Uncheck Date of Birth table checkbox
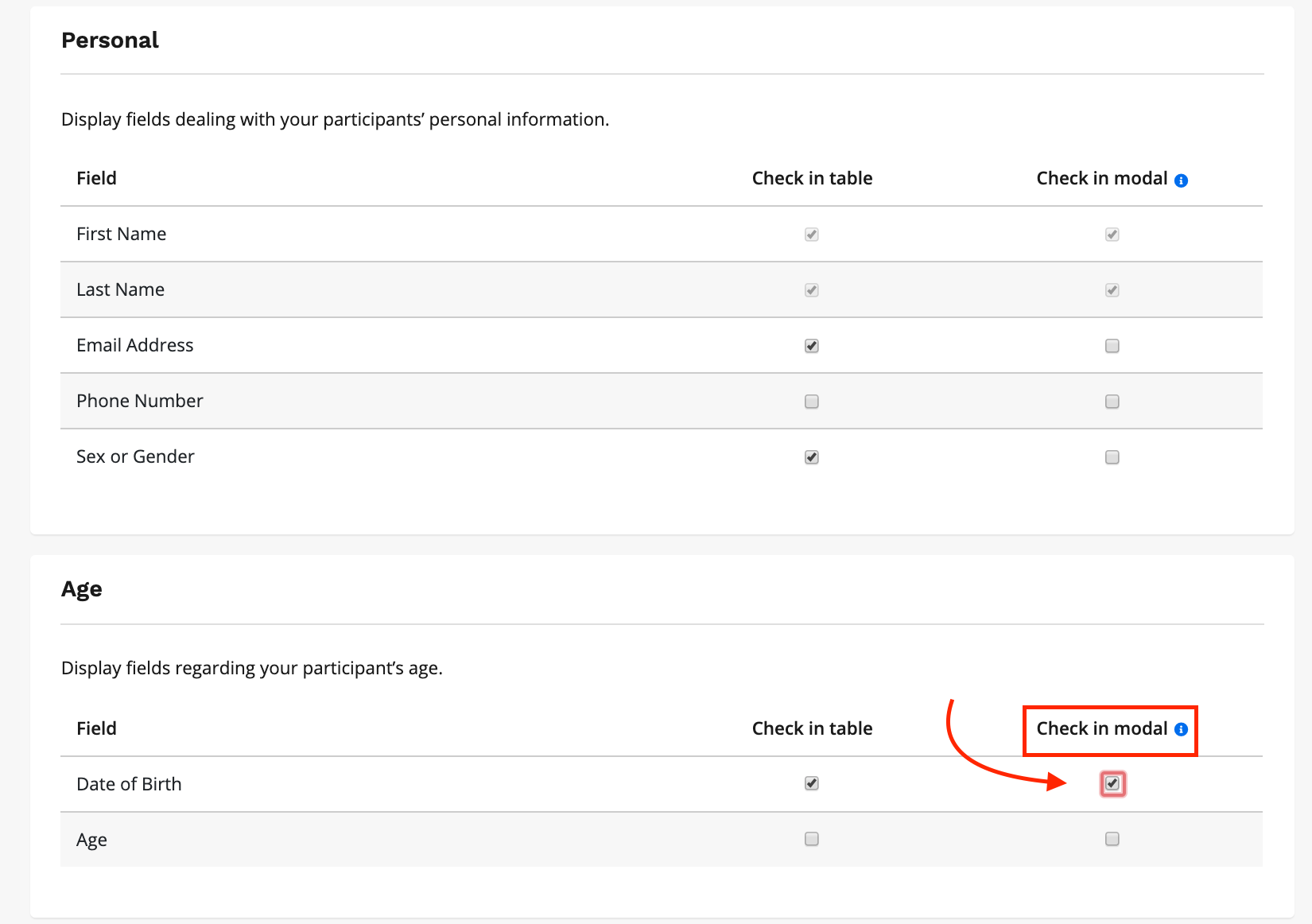The width and height of the screenshot is (1312, 924). coord(811,783)
